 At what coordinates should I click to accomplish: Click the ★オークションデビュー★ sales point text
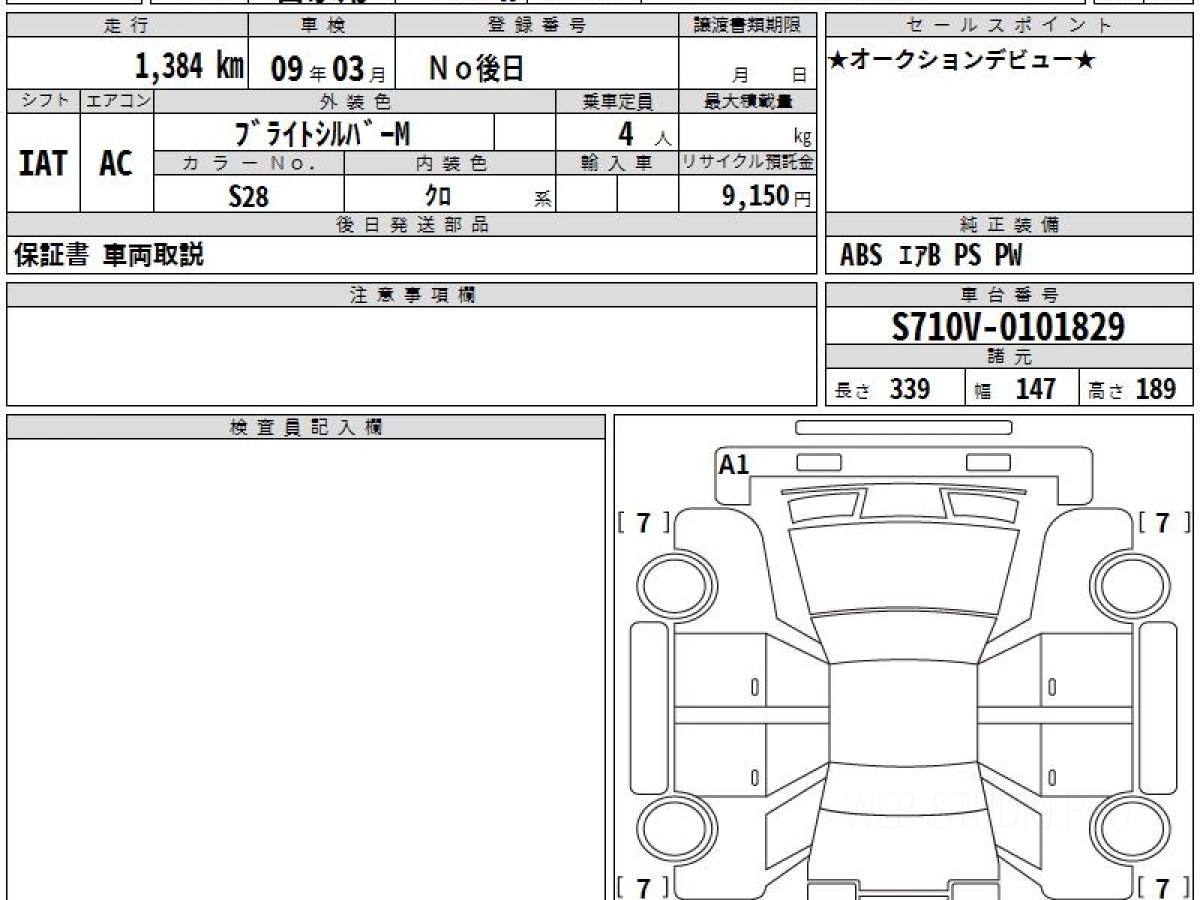pos(962,62)
